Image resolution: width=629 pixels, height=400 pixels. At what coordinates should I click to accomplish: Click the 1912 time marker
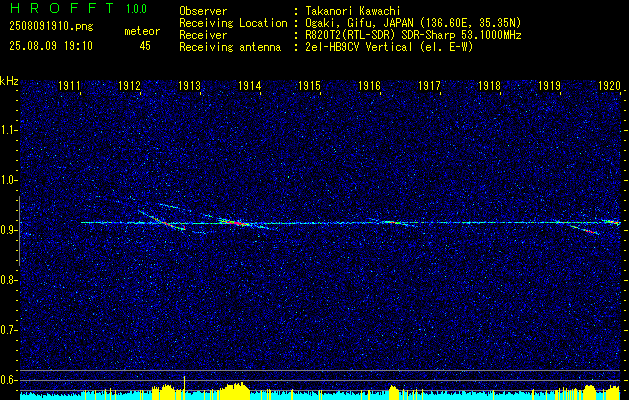[129, 85]
